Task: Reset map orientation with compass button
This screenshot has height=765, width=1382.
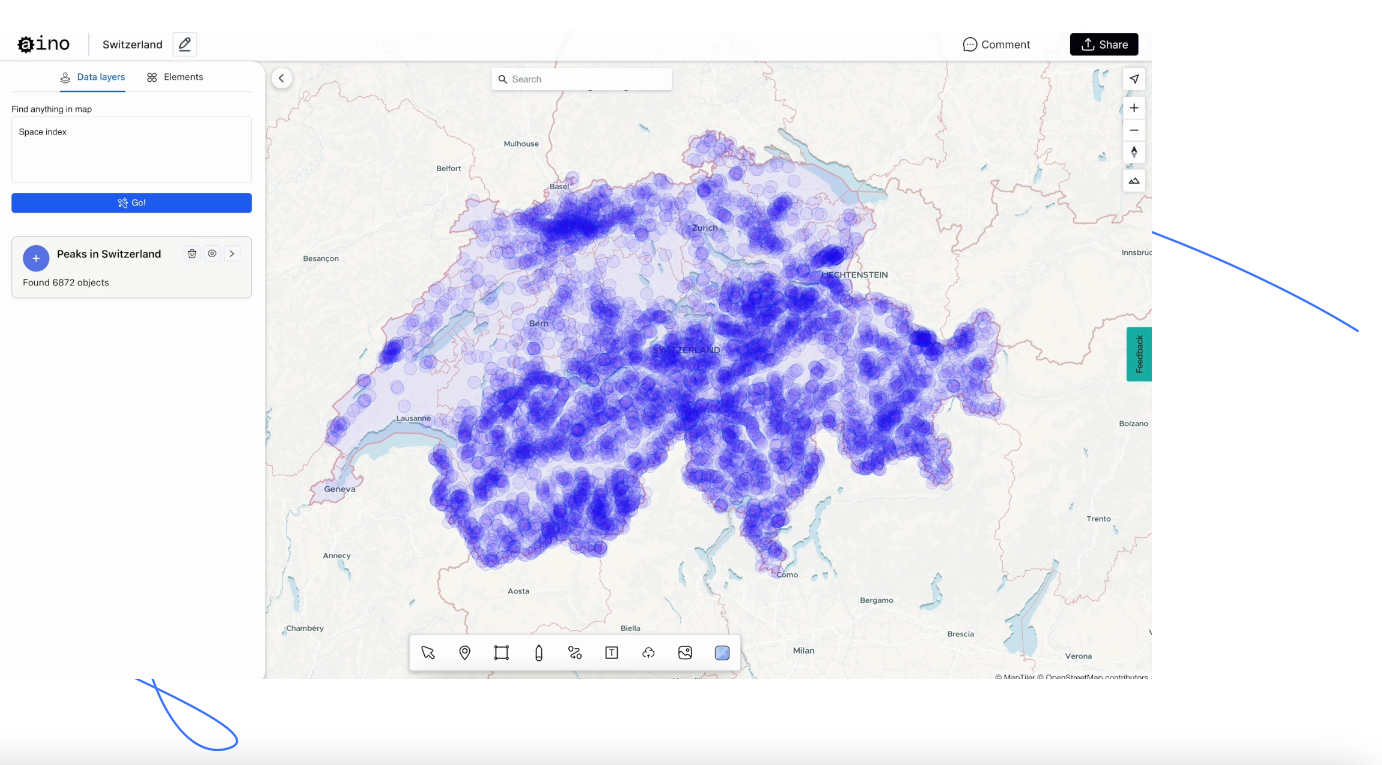Action: (1134, 152)
